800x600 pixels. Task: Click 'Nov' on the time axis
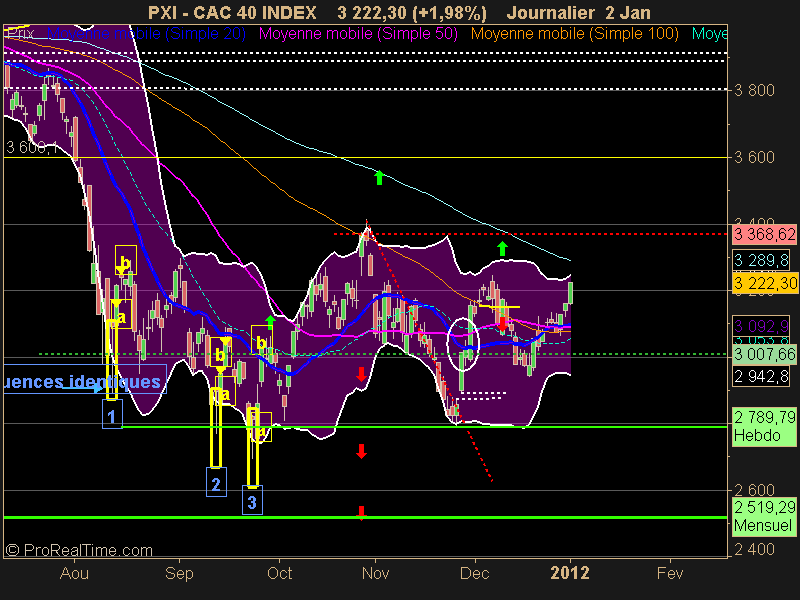point(375,573)
